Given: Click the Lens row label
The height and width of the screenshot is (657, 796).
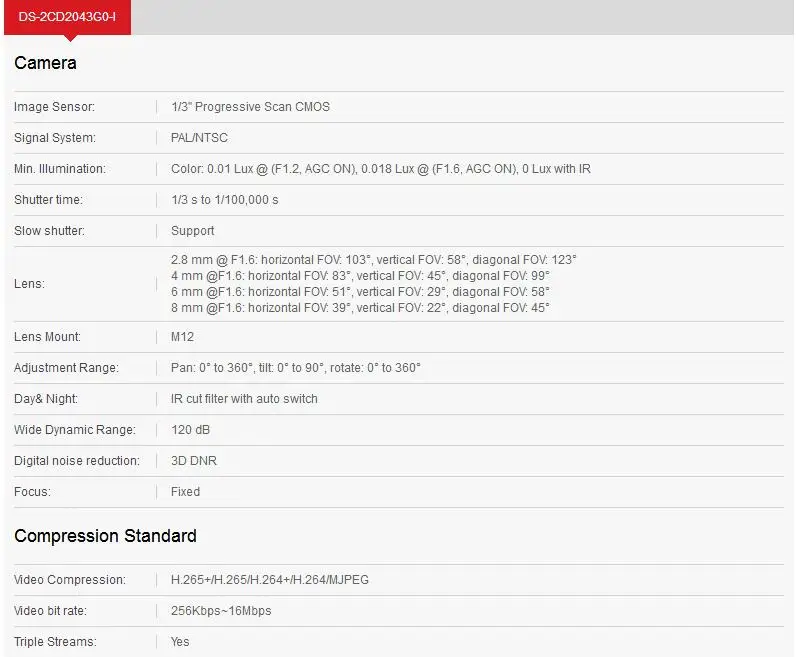Looking at the screenshot, I should [x=29, y=284].
